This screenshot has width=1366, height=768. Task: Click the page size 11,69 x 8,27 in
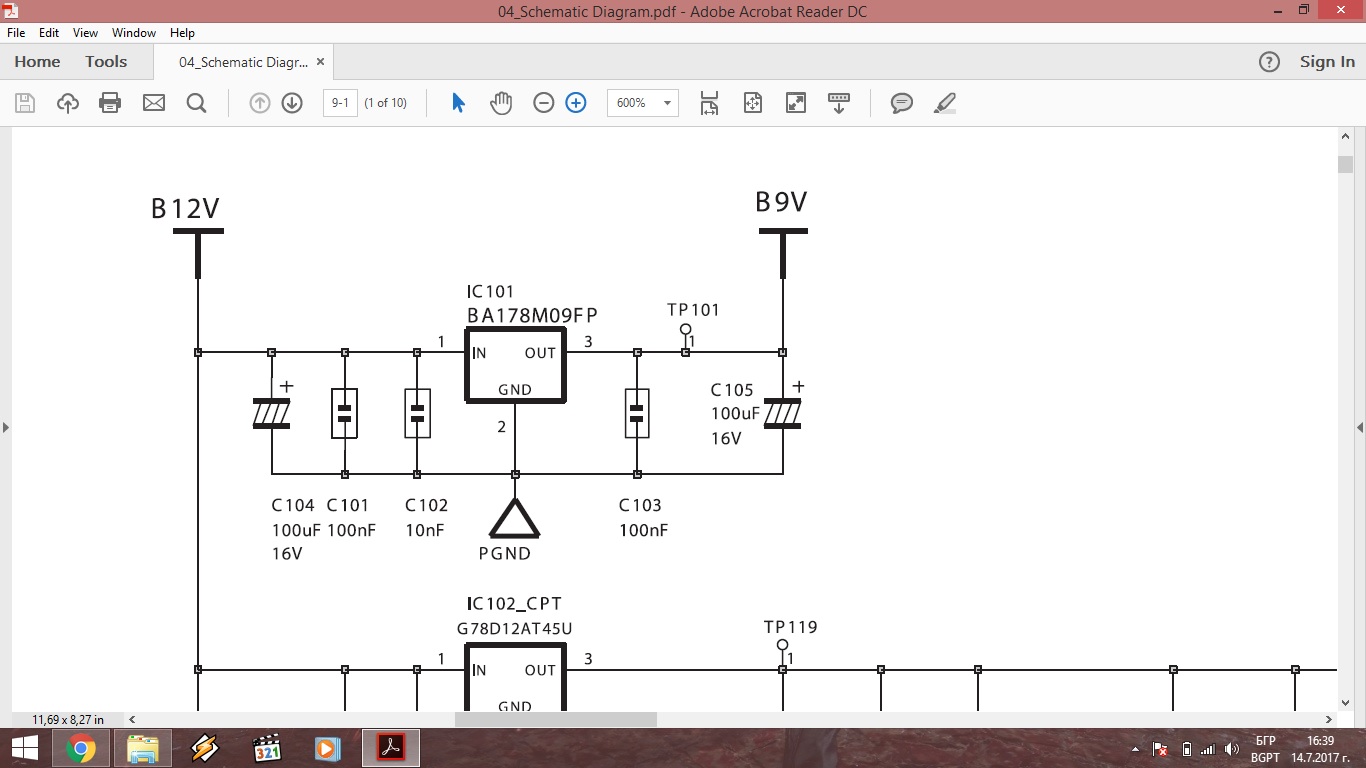tap(68, 719)
